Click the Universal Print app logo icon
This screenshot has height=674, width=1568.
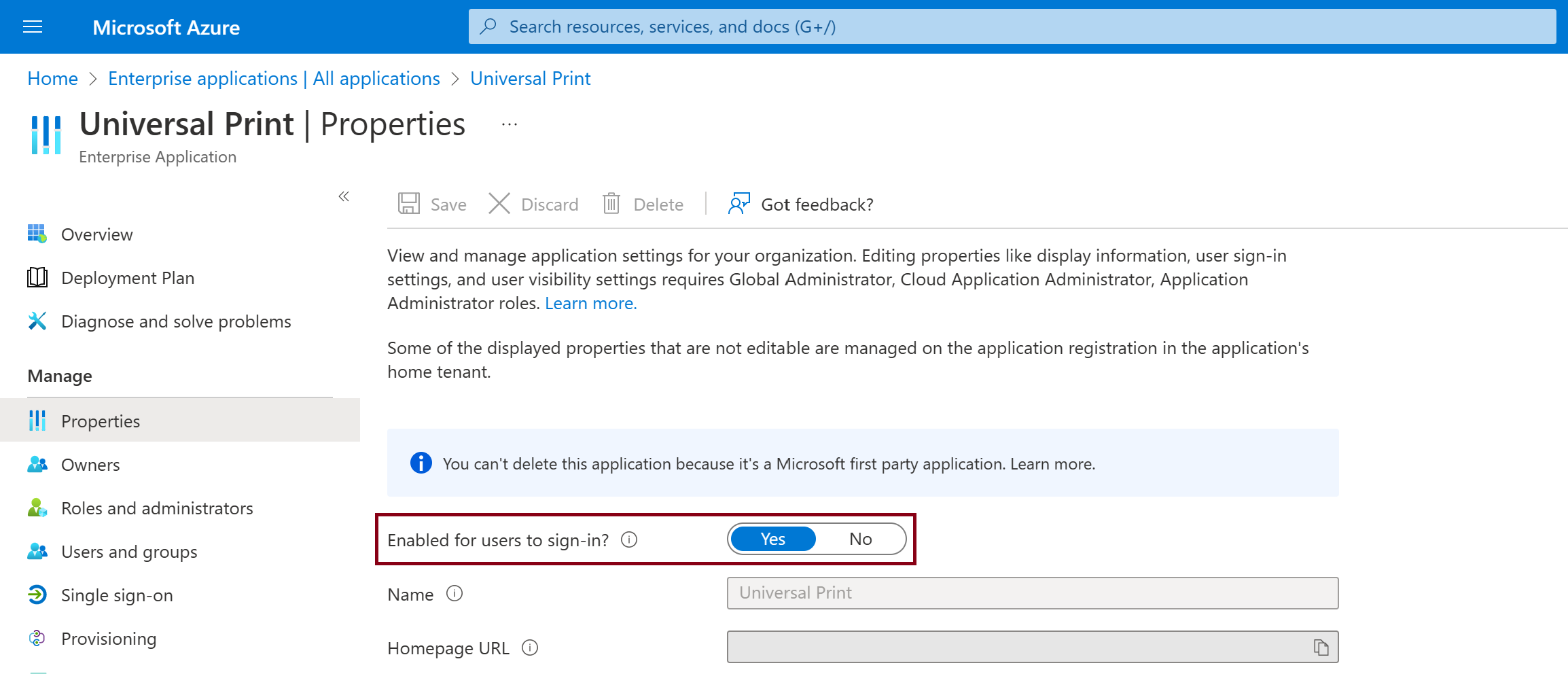(x=46, y=135)
